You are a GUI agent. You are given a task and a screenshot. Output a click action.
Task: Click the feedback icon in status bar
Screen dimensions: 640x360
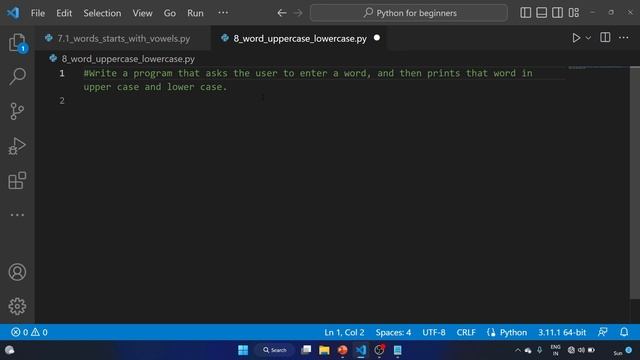(603, 332)
